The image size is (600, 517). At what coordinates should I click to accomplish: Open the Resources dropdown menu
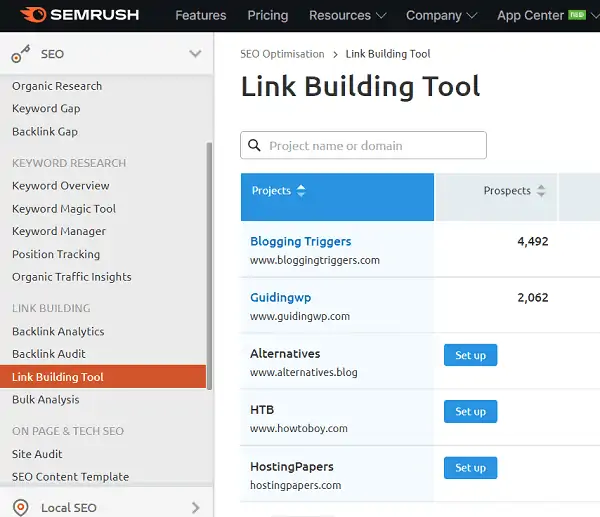point(347,15)
